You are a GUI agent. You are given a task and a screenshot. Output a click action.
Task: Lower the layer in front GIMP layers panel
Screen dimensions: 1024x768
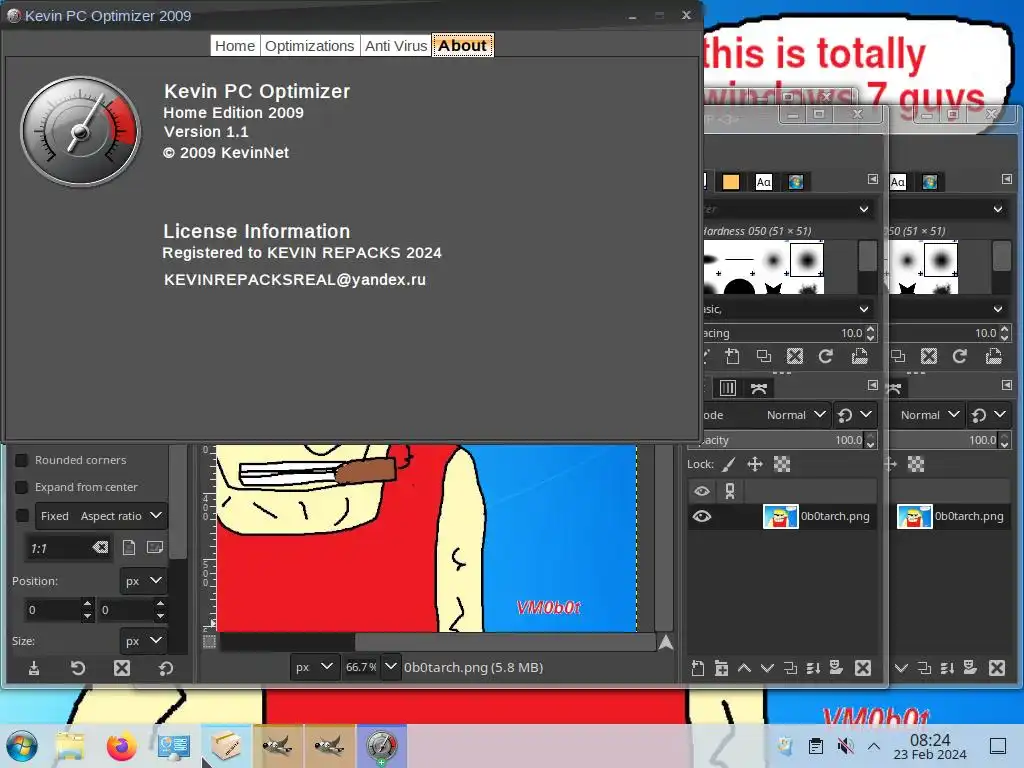click(x=767, y=668)
